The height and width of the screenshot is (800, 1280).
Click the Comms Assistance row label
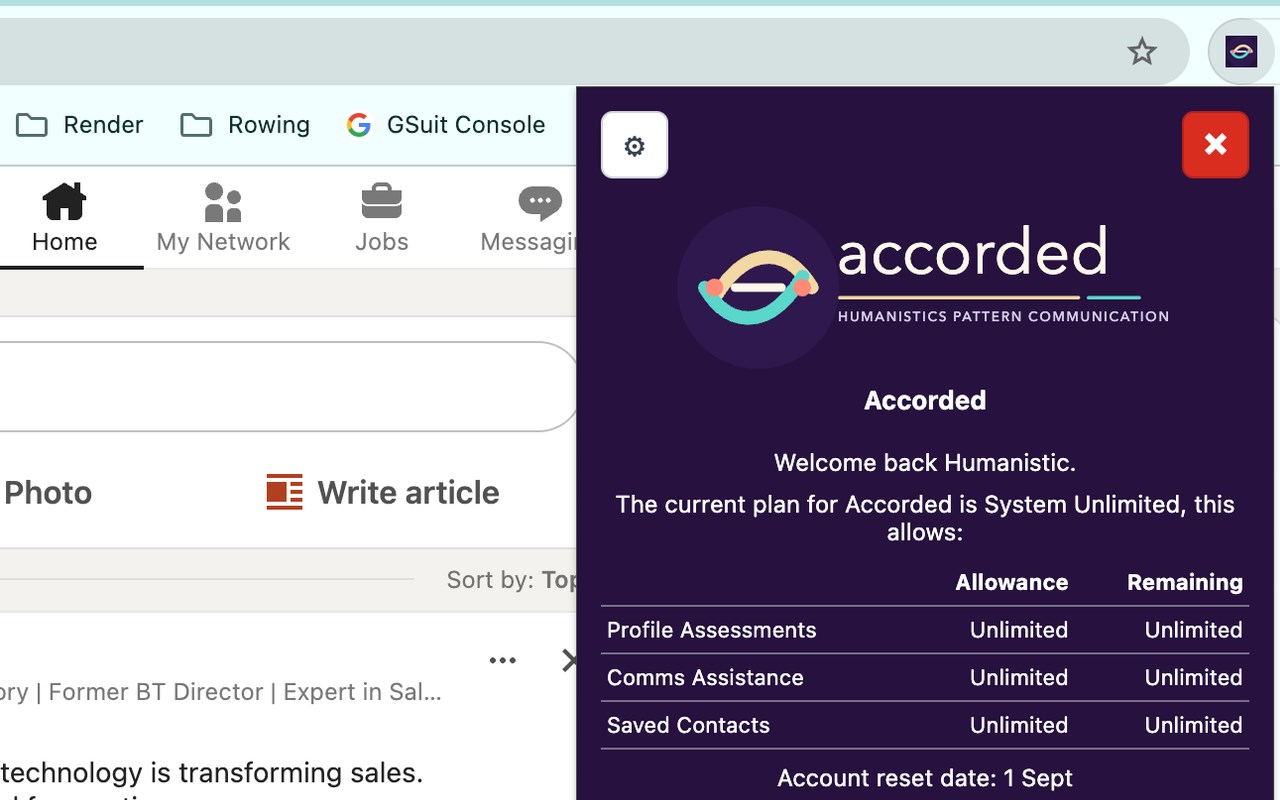pyautogui.click(x=705, y=677)
